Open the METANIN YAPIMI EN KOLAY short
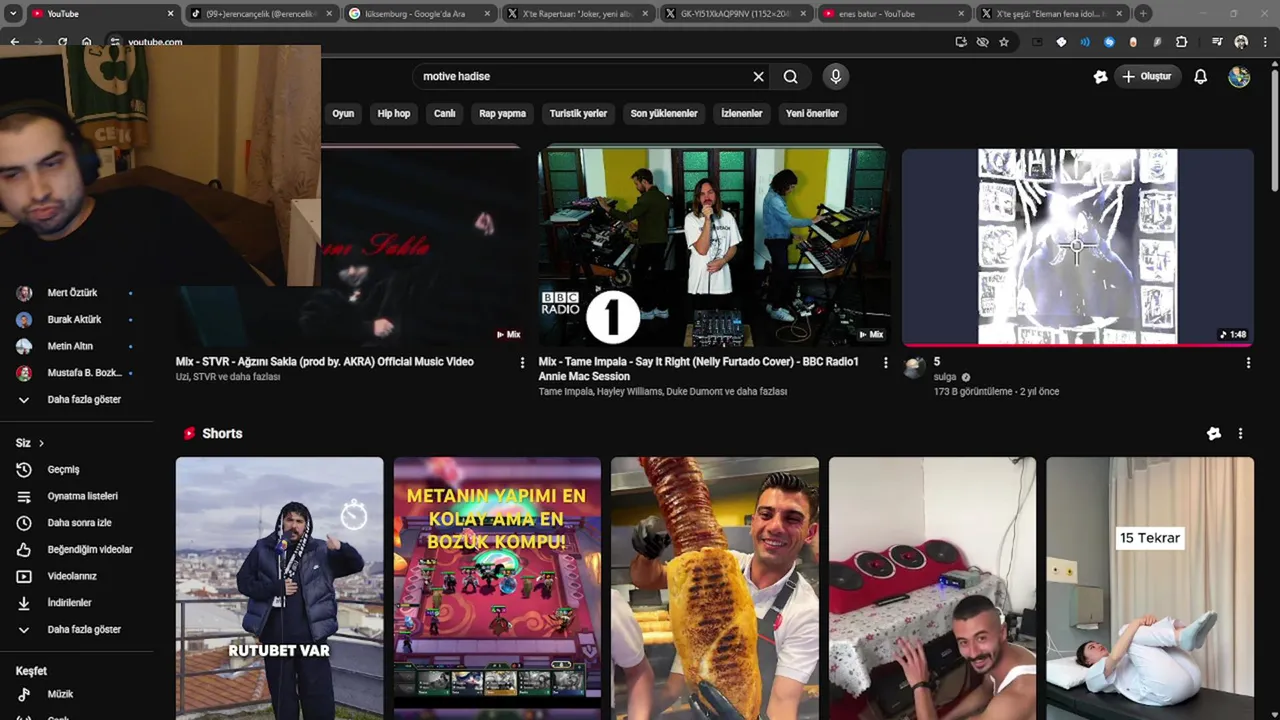1280x720 pixels. point(497,588)
